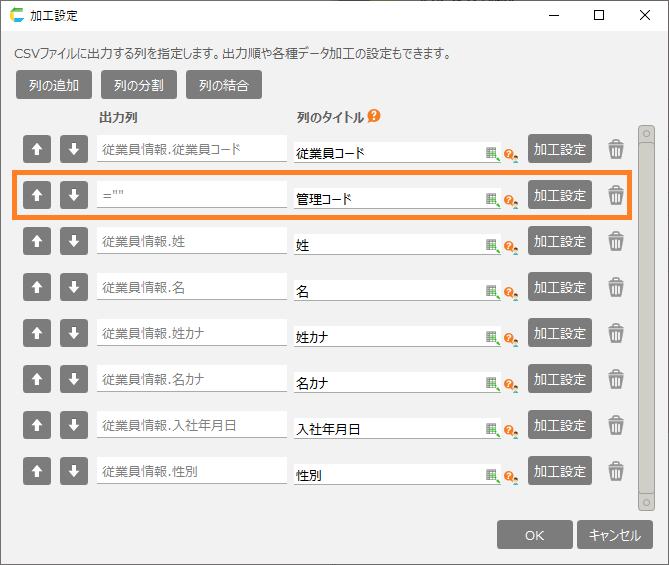
Task: Click the 管理コード column title field
Action: 388,199
